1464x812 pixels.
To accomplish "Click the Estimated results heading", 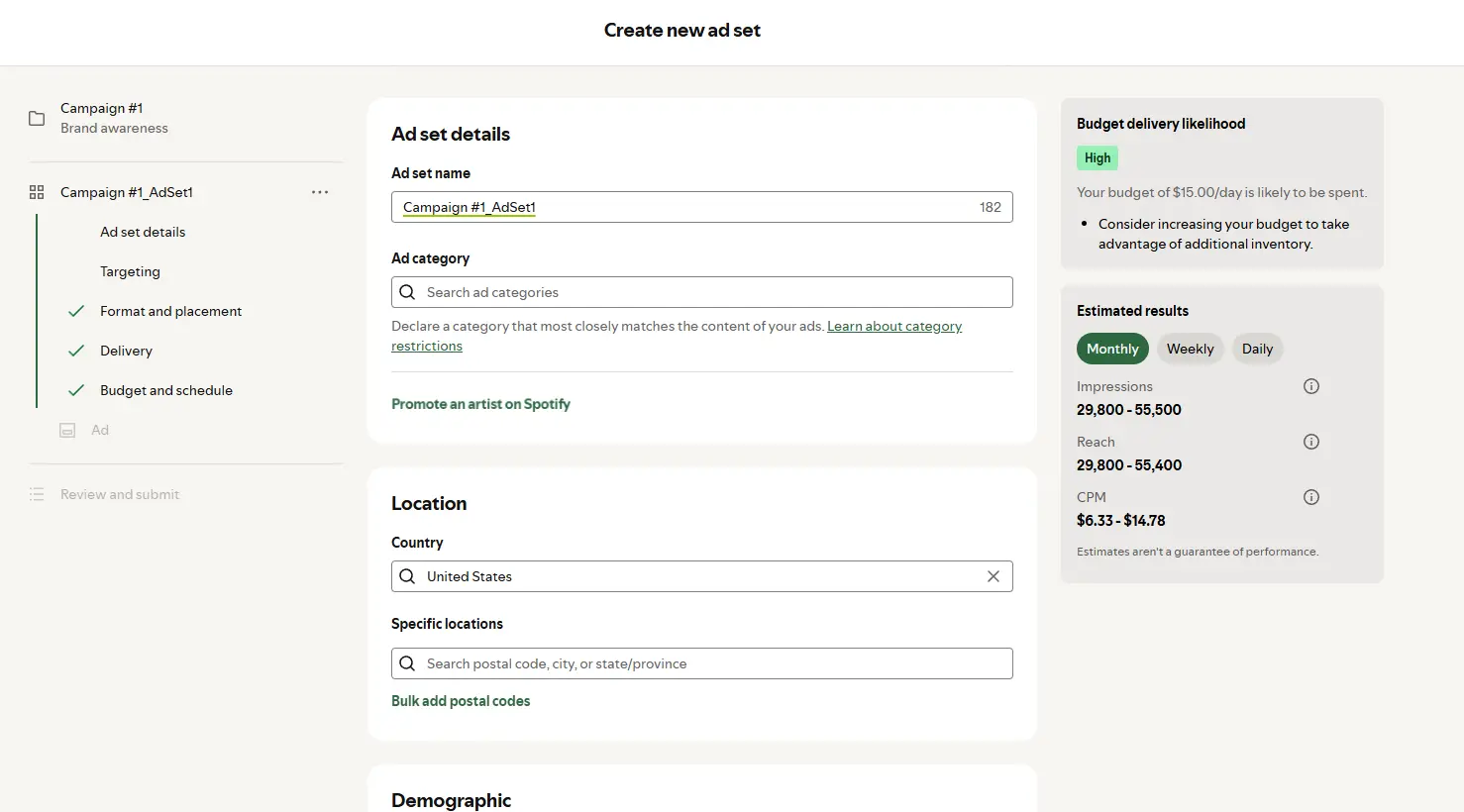I will [x=1132, y=311].
